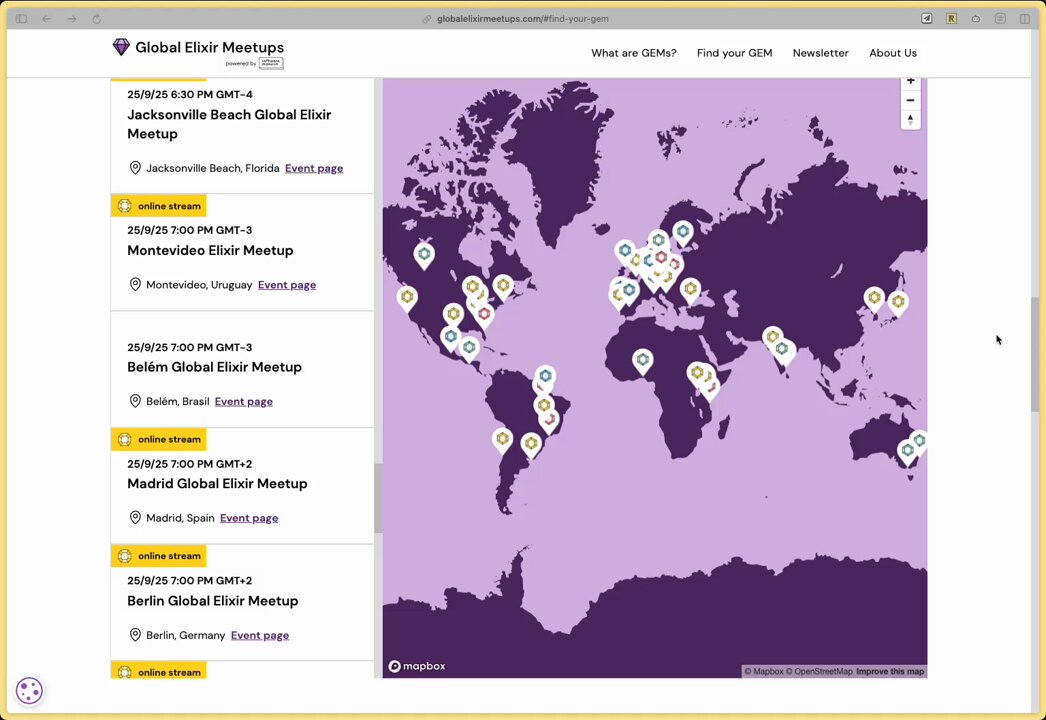The height and width of the screenshot is (720, 1046).
Task: Click the Global Elixir Meetups site title
Action: pos(209,47)
